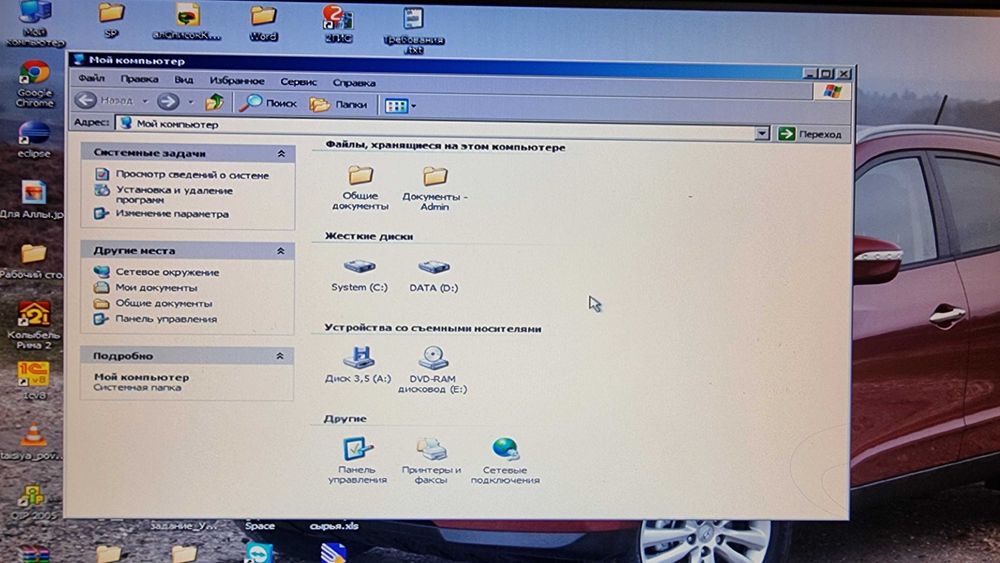
Task: Open the Файл menu
Action: (x=91, y=78)
